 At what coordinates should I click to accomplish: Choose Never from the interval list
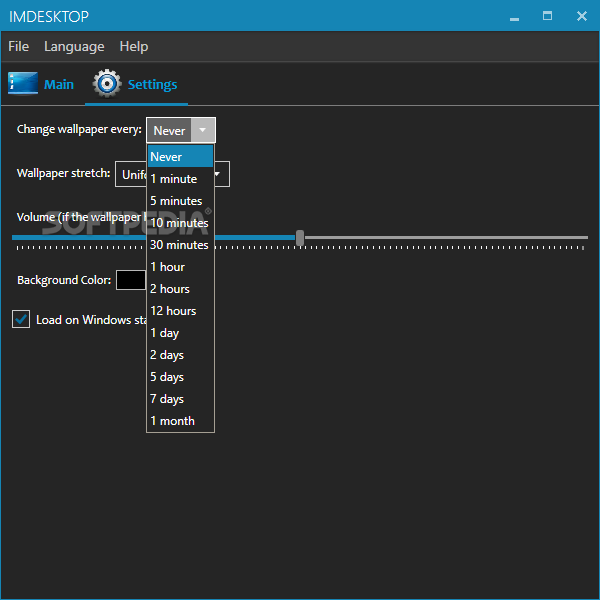pyautogui.click(x=180, y=157)
